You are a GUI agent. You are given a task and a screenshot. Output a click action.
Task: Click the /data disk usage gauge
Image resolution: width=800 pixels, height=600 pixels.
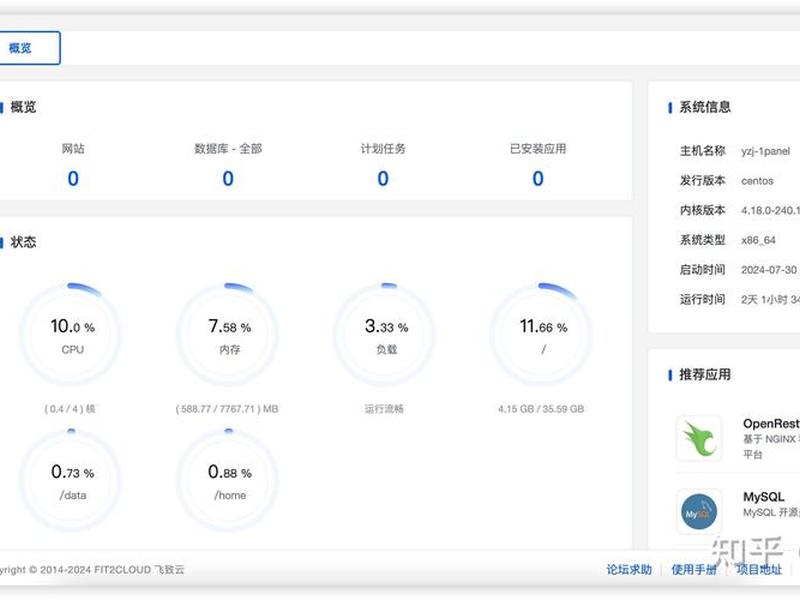coord(72,480)
